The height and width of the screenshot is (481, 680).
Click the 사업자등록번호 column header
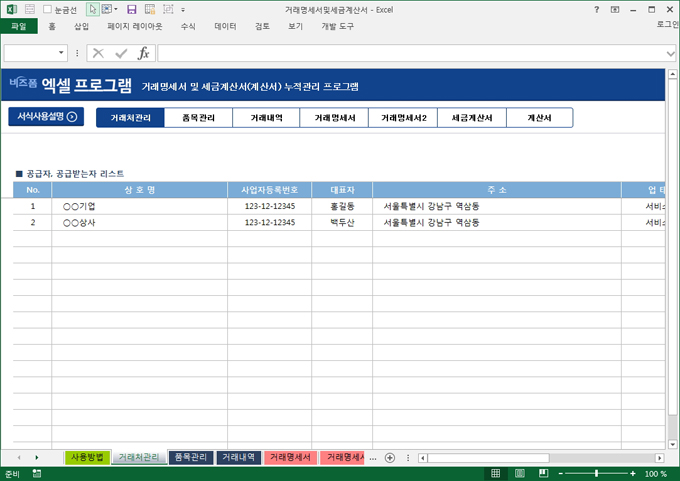[269, 190]
